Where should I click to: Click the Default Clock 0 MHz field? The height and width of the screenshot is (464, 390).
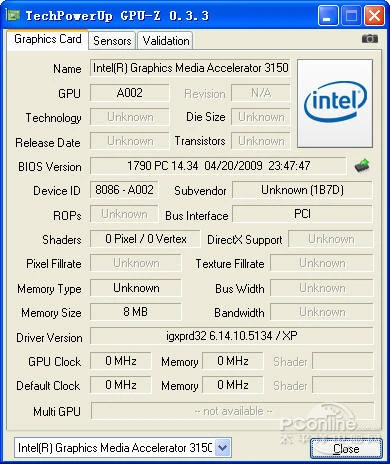121,385
